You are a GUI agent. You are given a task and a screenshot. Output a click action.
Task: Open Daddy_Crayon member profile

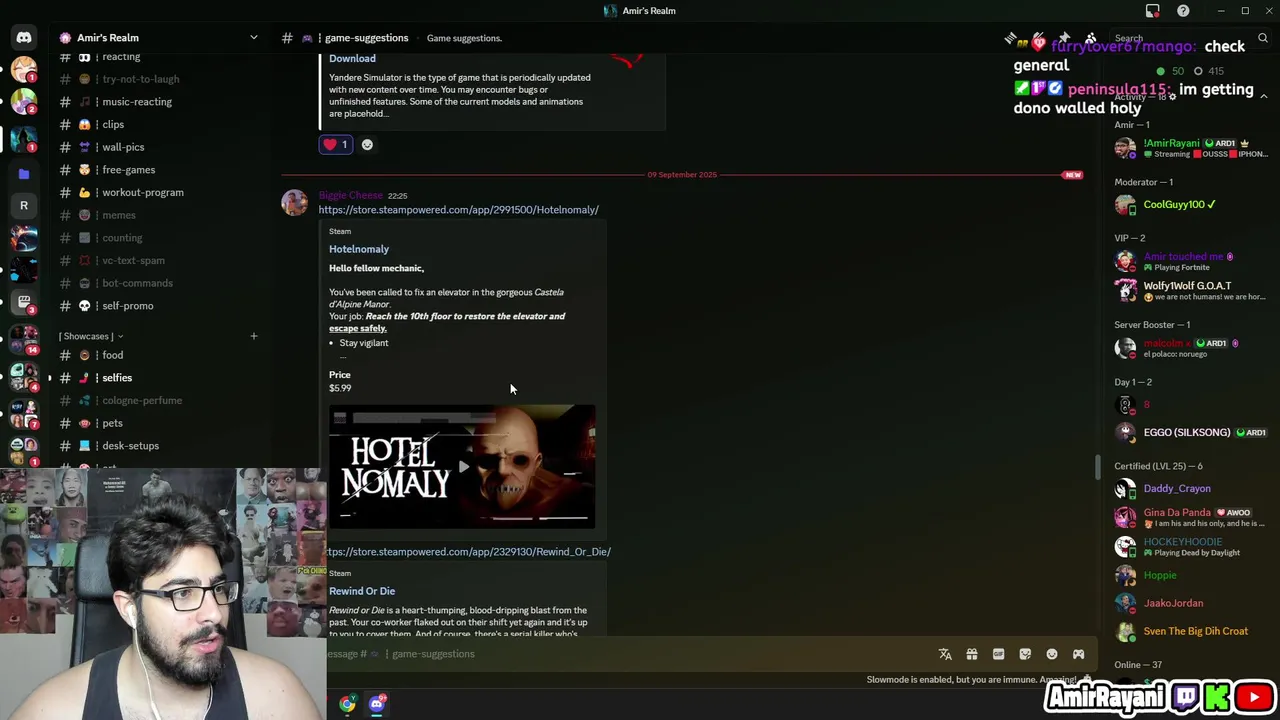pyautogui.click(x=1190, y=489)
